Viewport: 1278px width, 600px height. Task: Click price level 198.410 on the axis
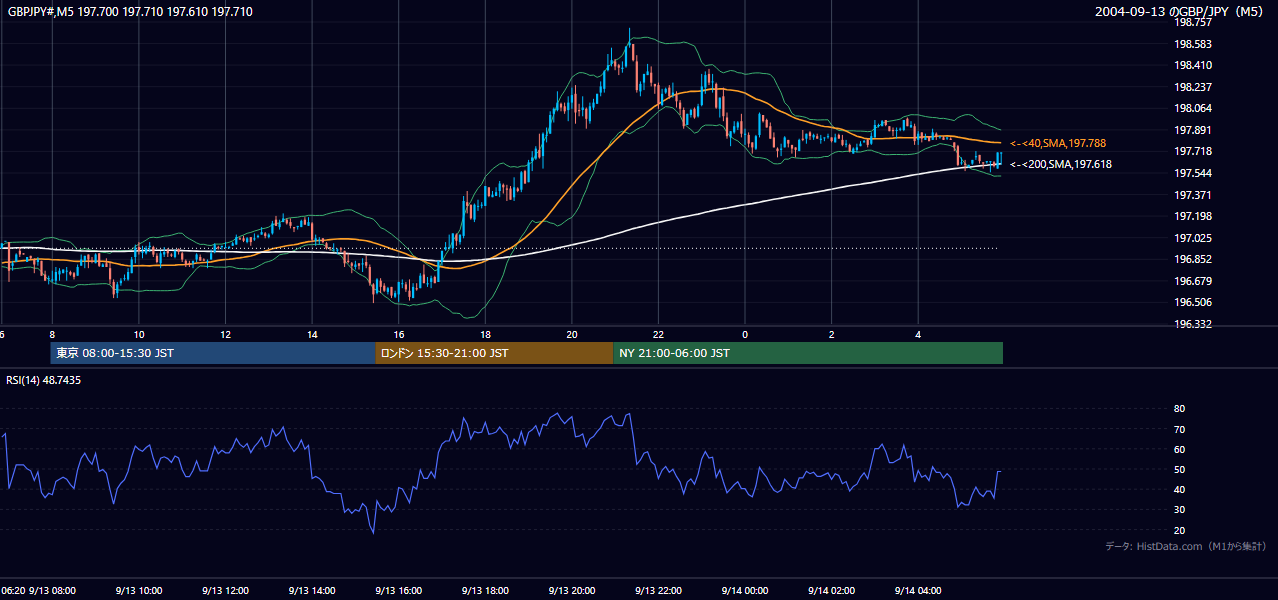(1193, 65)
